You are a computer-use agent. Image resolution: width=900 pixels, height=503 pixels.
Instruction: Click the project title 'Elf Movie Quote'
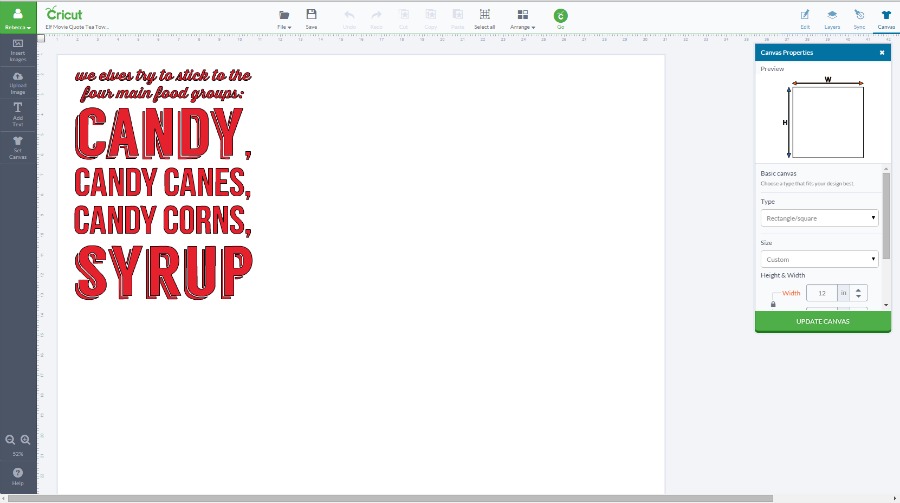pyautogui.click(x=77, y=27)
